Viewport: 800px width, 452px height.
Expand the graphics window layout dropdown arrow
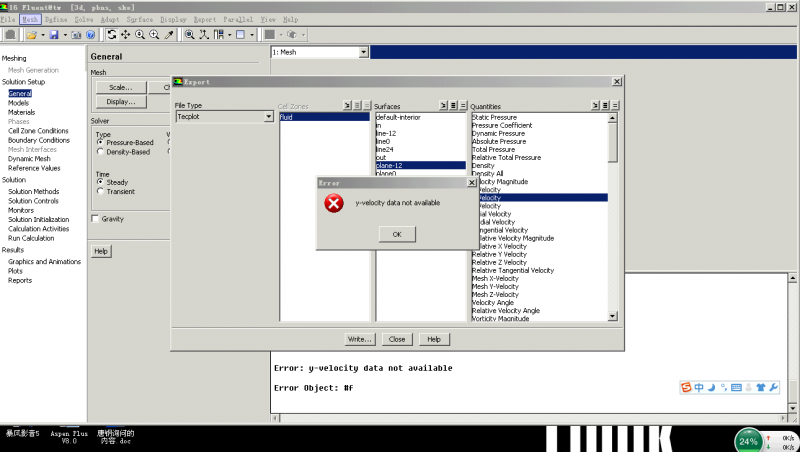(252, 35)
